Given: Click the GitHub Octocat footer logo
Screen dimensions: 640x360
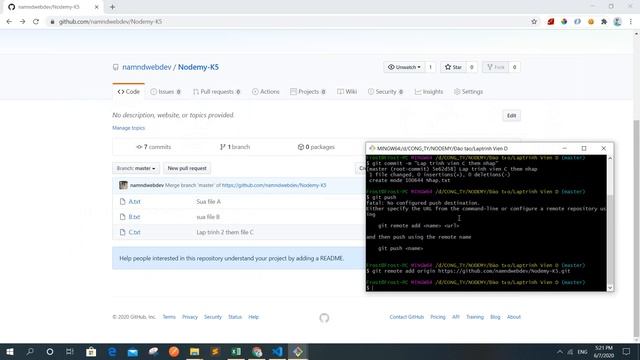Looking at the screenshot, I should [x=324, y=318].
